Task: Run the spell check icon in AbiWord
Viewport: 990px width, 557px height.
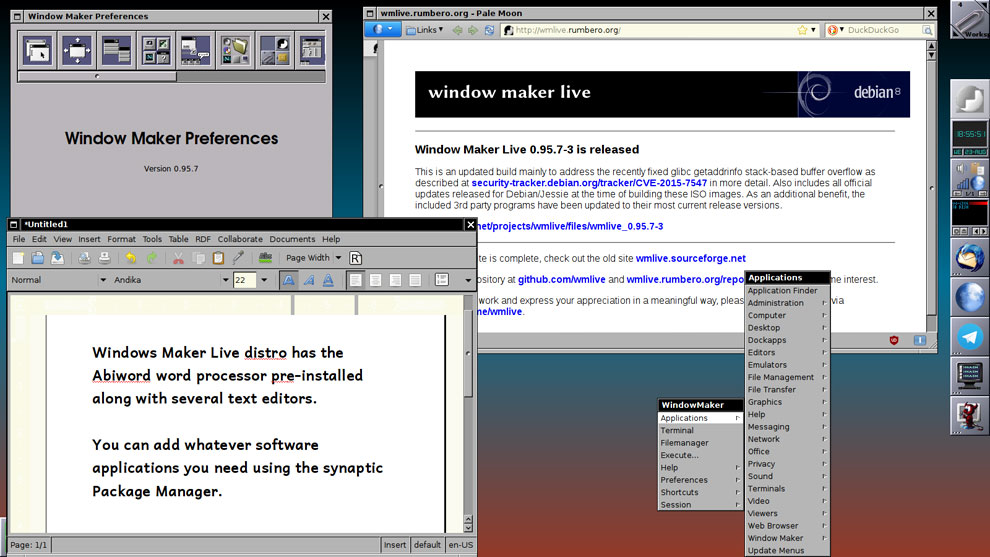Action: click(x=265, y=258)
